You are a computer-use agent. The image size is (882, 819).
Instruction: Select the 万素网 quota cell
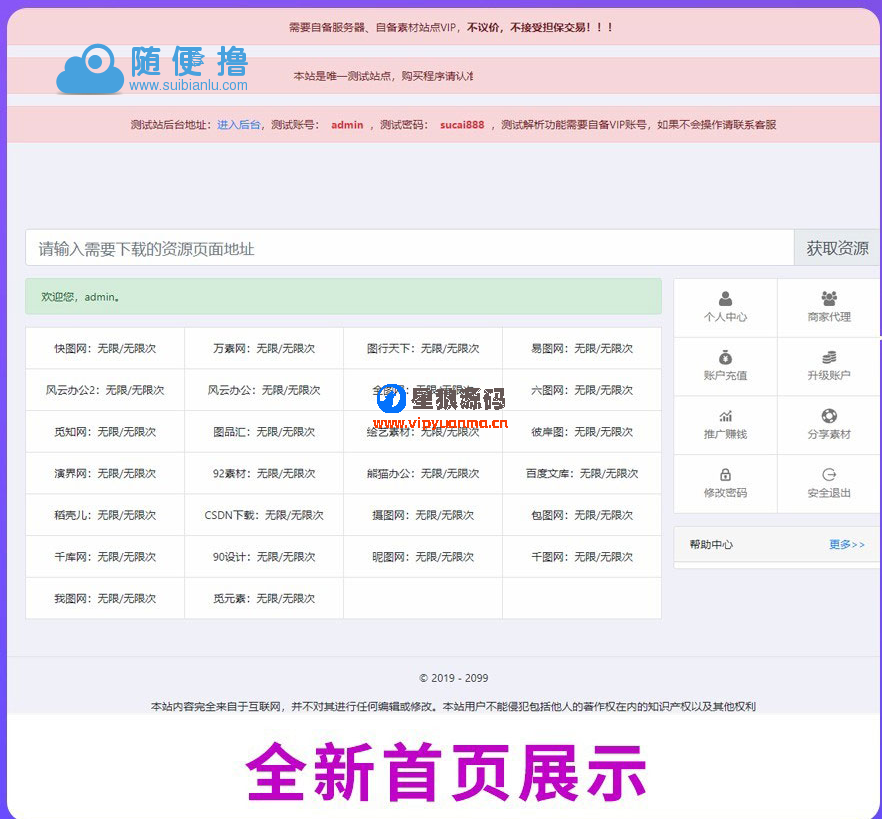(x=264, y=348)
